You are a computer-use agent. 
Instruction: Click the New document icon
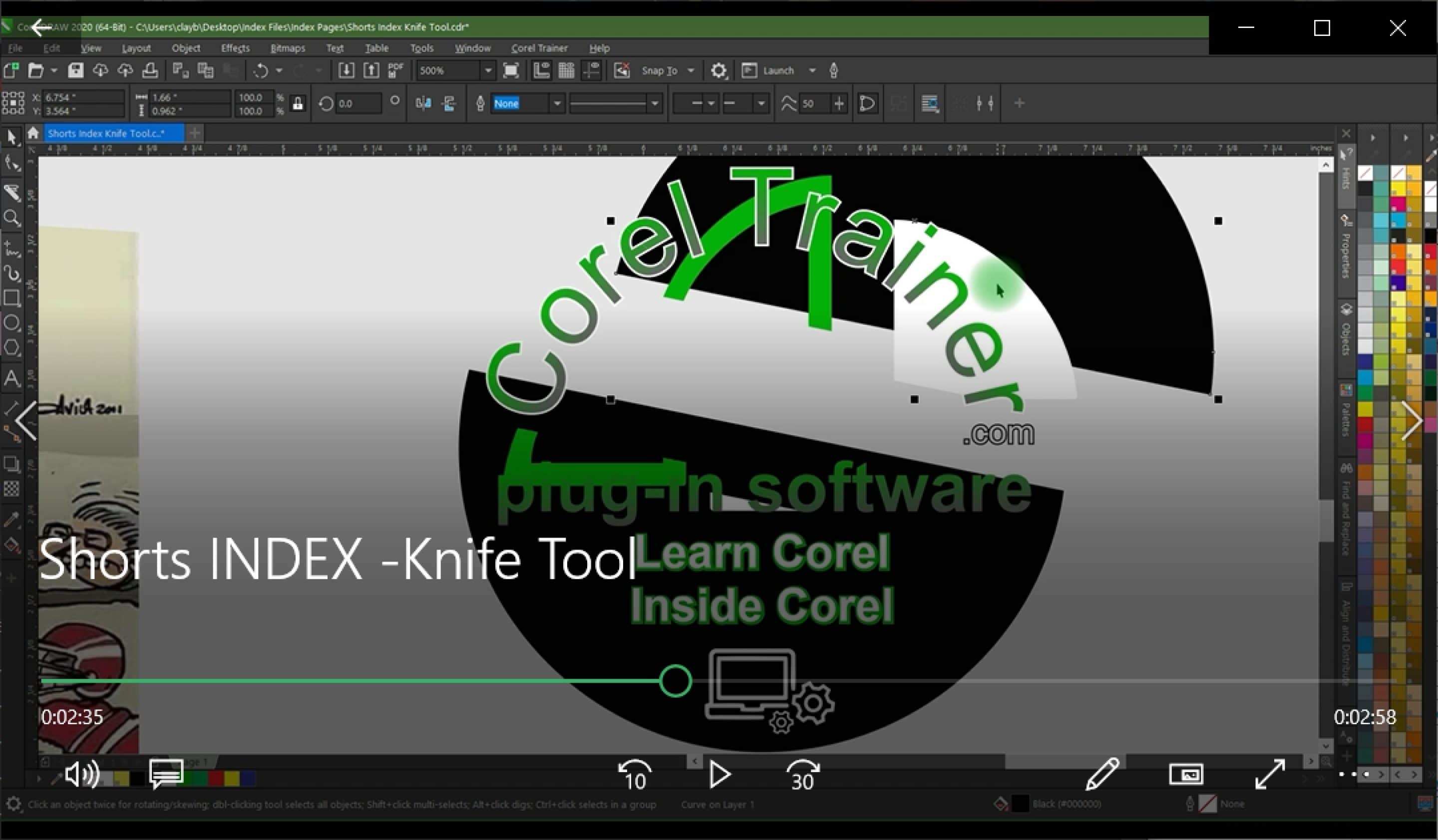click(x=11, y=71)
